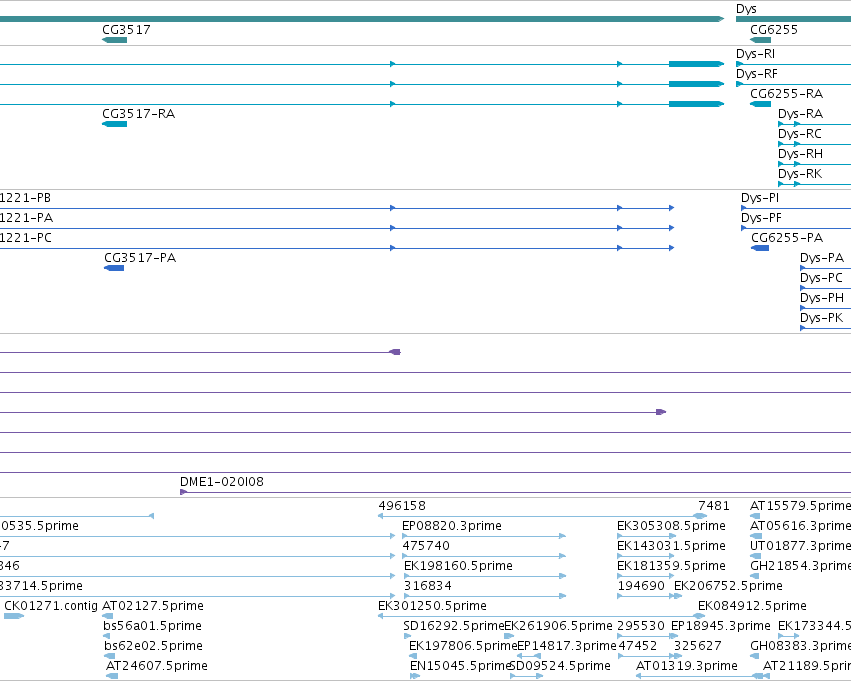Select the EK206752.5prime EST label

(728, 587)
